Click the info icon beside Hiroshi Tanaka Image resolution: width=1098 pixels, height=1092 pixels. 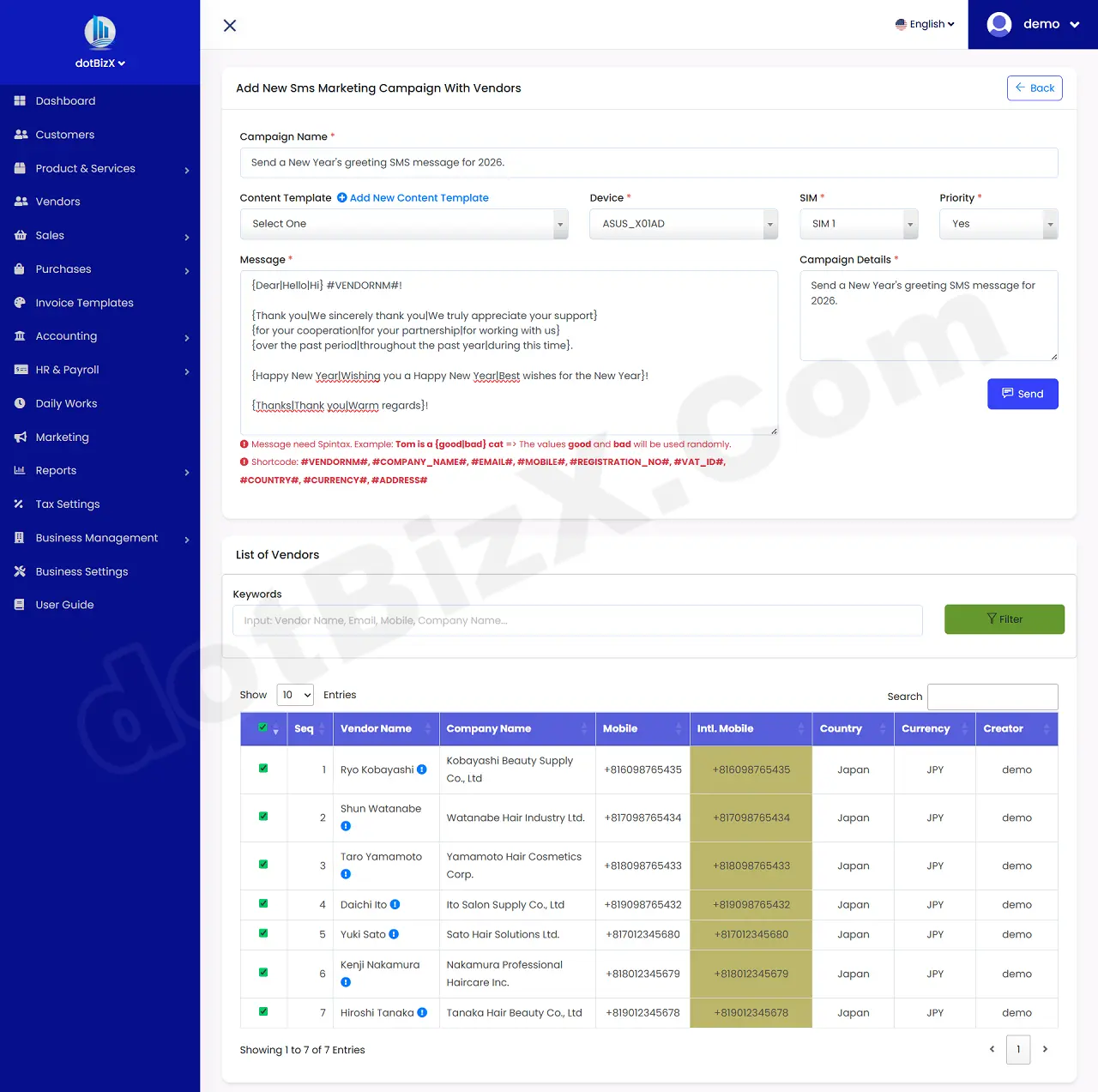(421, 1012)
